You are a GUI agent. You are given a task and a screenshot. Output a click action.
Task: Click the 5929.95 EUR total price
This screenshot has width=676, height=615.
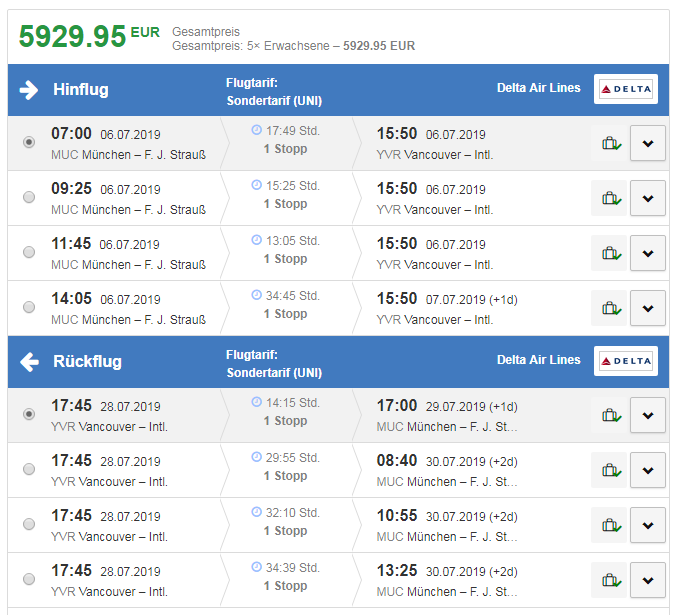(89, 36)
